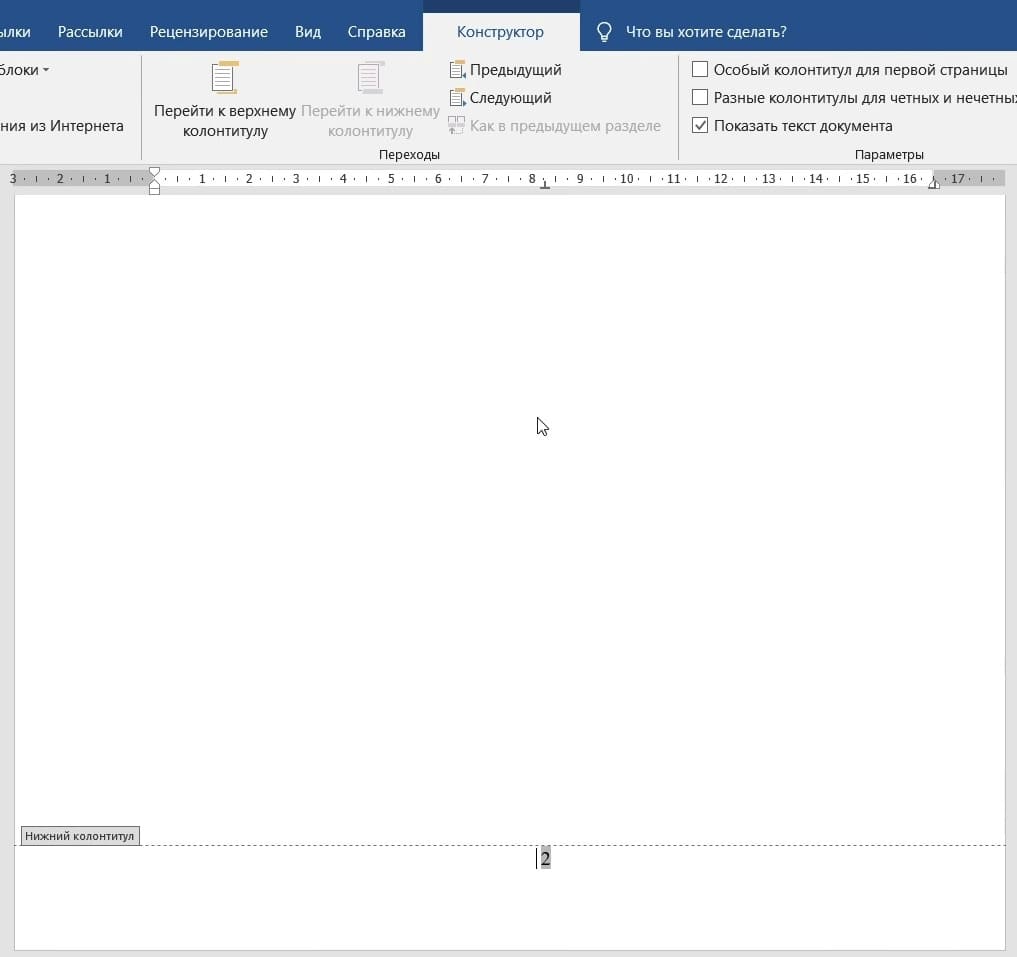Click the lightbulb Tell Me icon

(604, 32)
